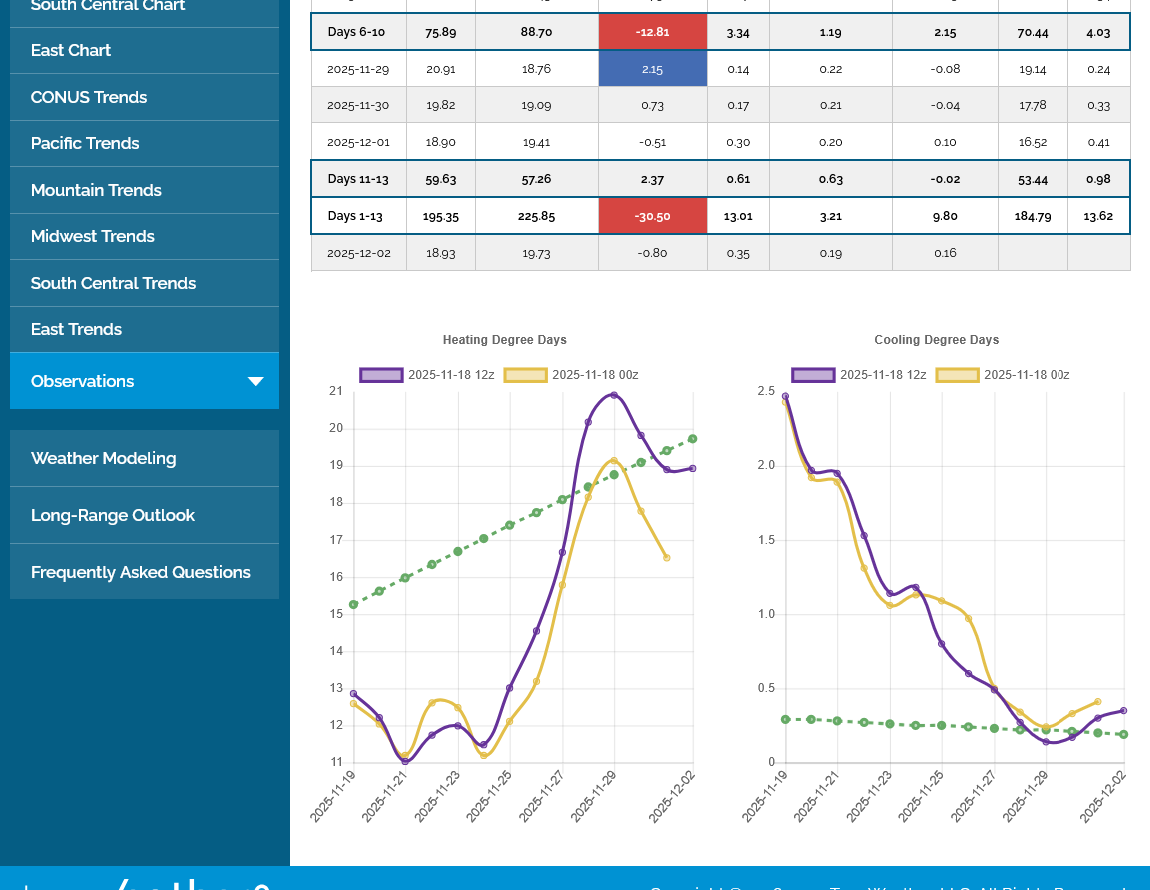Open Midwest Trends sidebar entry
The height and width of the screenshot is (890, 1150).
pos(93,236)
